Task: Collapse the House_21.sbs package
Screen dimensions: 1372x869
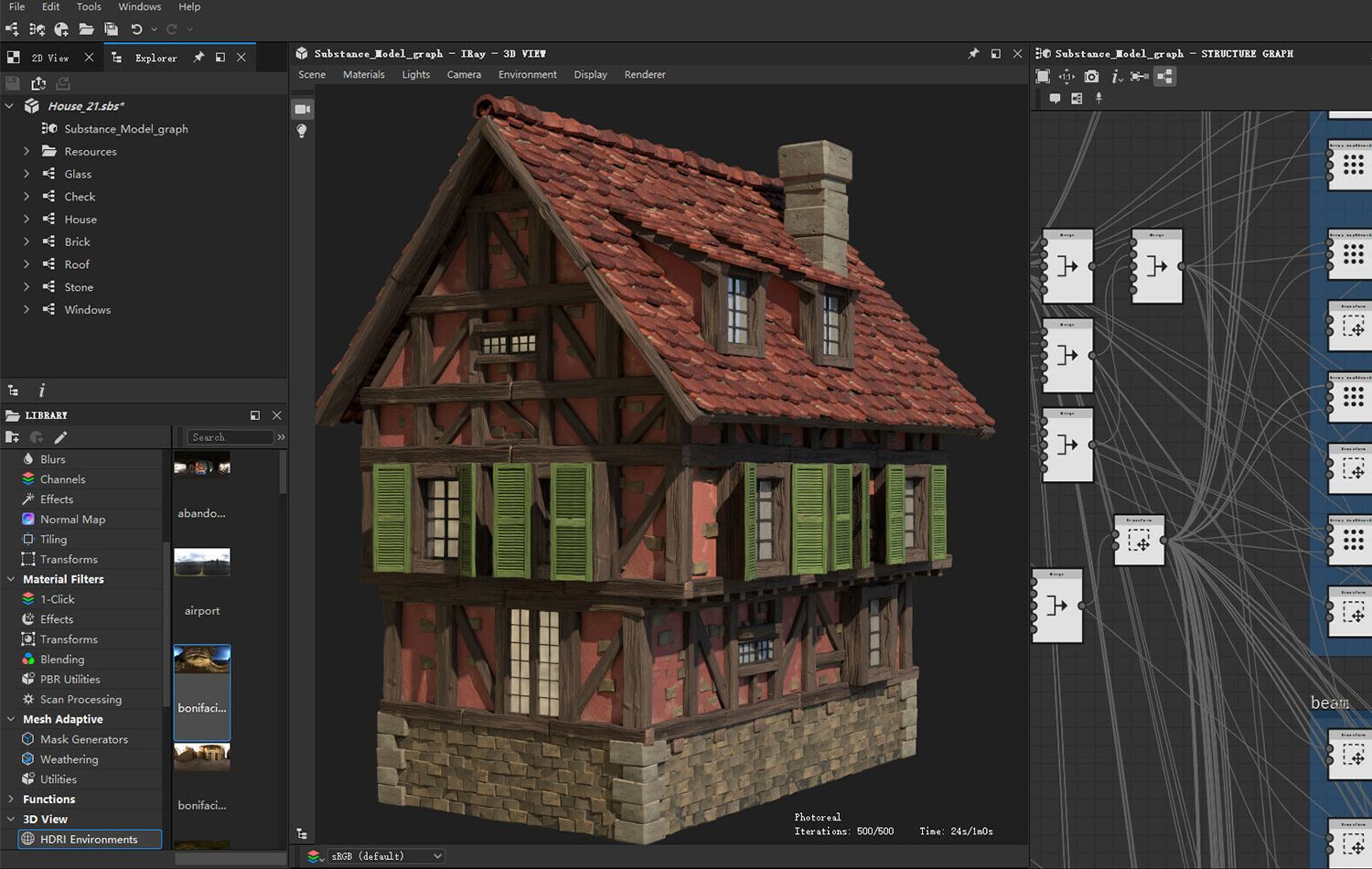Action: [9, 106]
